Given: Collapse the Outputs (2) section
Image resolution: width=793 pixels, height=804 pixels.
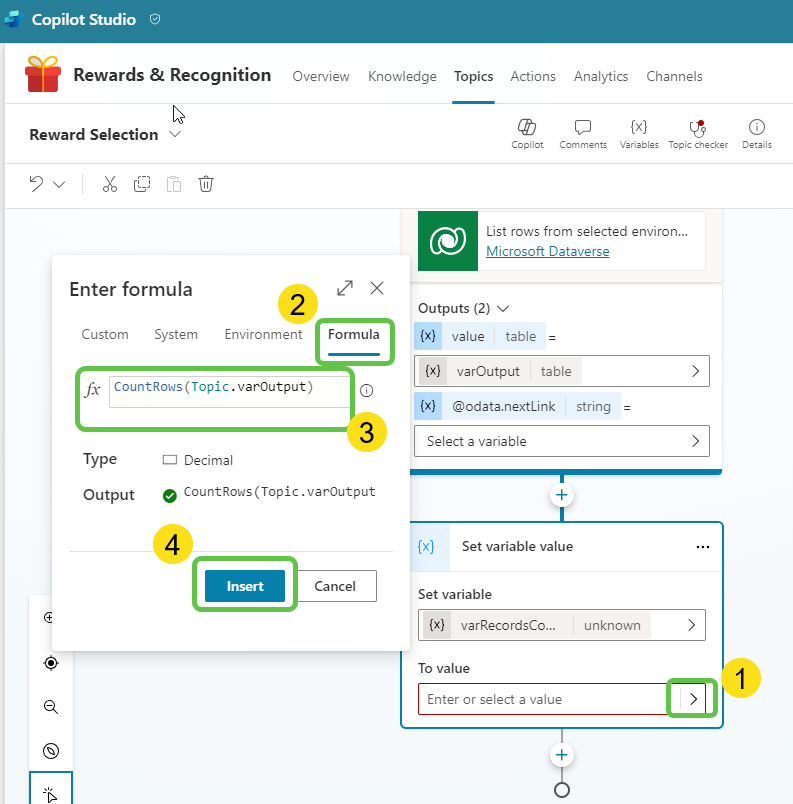Looking at the screenshot, I should [x=503, y=308].
